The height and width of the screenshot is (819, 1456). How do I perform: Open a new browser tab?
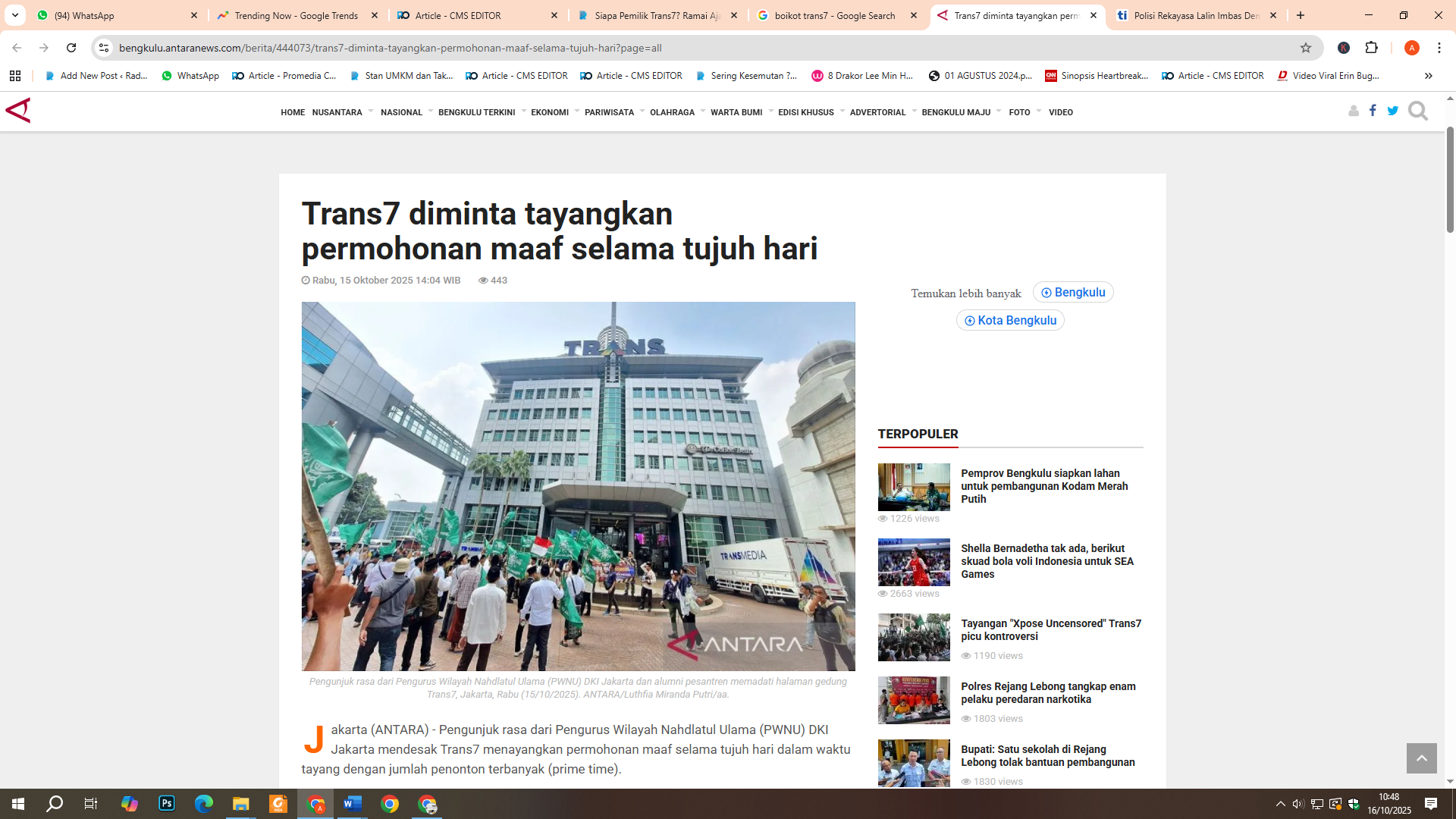pyautogui.click(x=1301, y=15)
